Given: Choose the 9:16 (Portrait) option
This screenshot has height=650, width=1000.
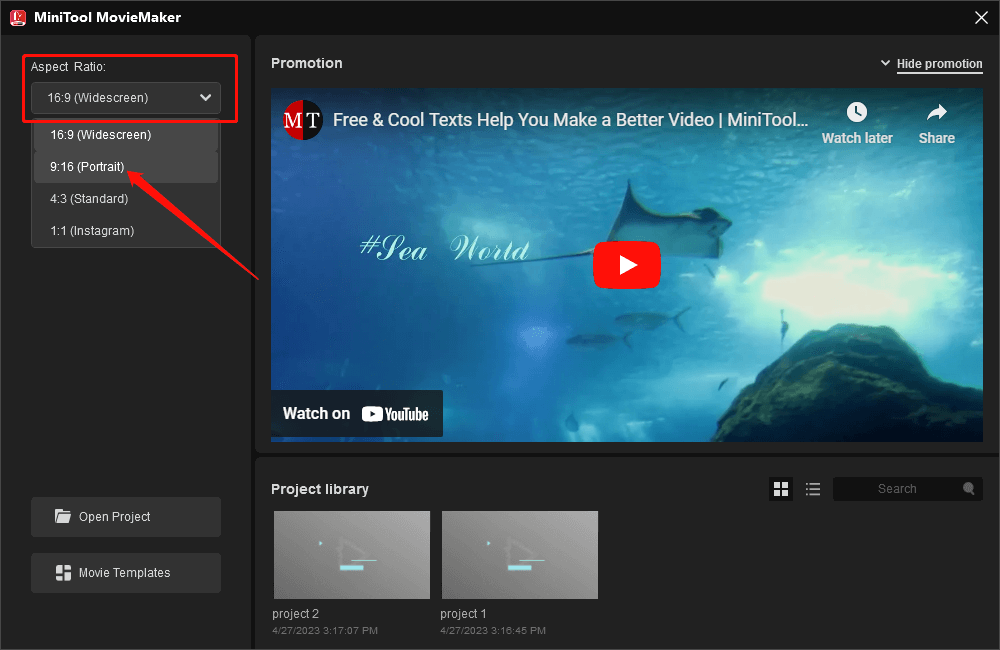Looking at the screenshot, I should [126, 167].
